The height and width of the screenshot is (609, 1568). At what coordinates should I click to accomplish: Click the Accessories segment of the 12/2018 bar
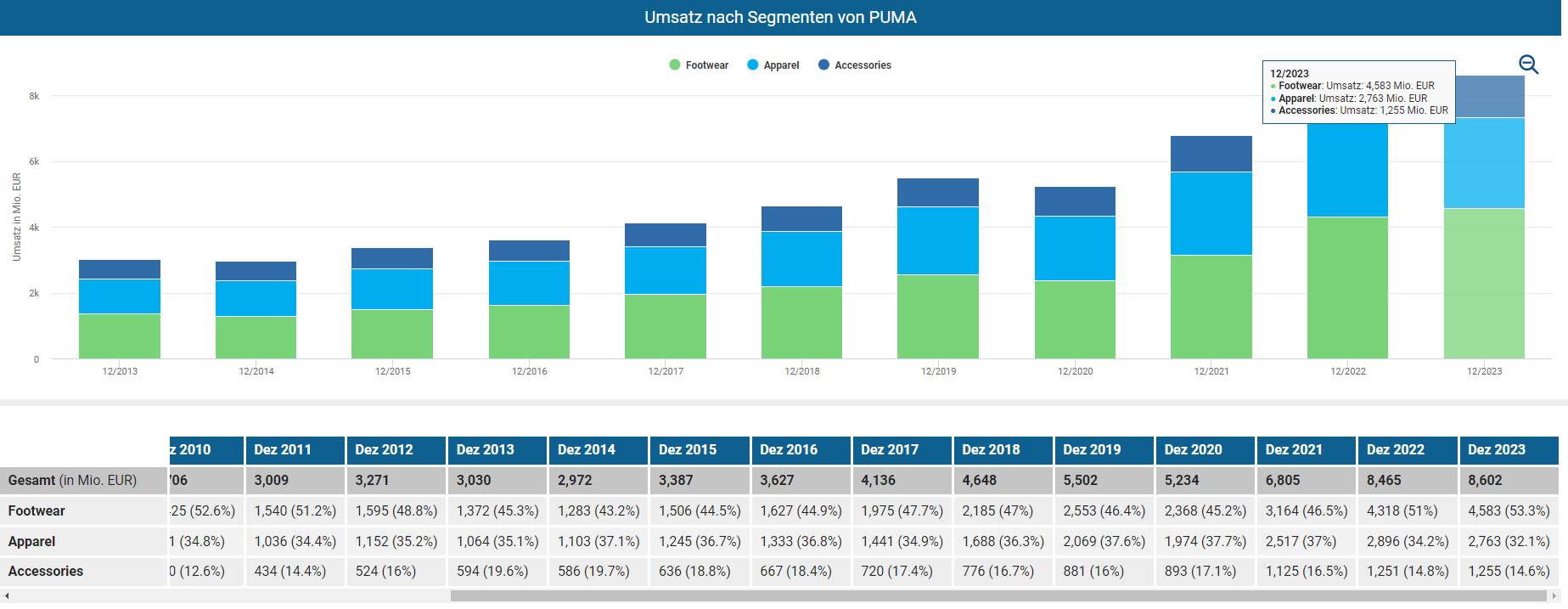[x=801, y=219]
